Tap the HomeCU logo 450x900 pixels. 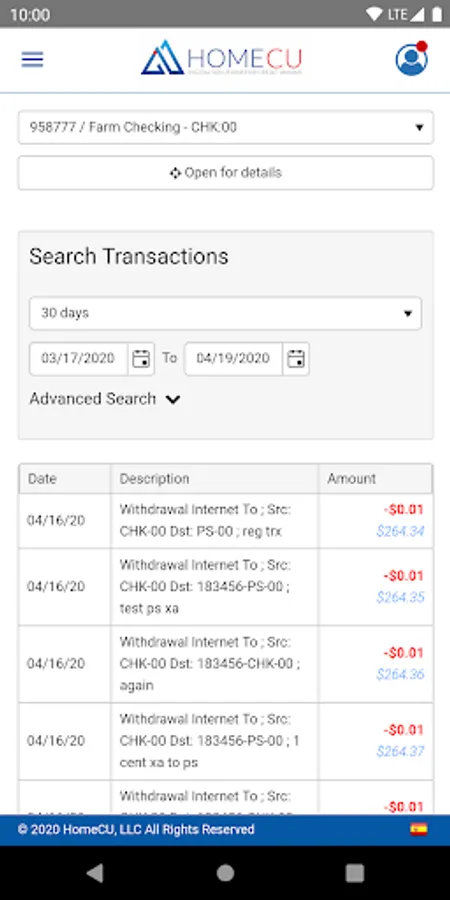[222, 58]
